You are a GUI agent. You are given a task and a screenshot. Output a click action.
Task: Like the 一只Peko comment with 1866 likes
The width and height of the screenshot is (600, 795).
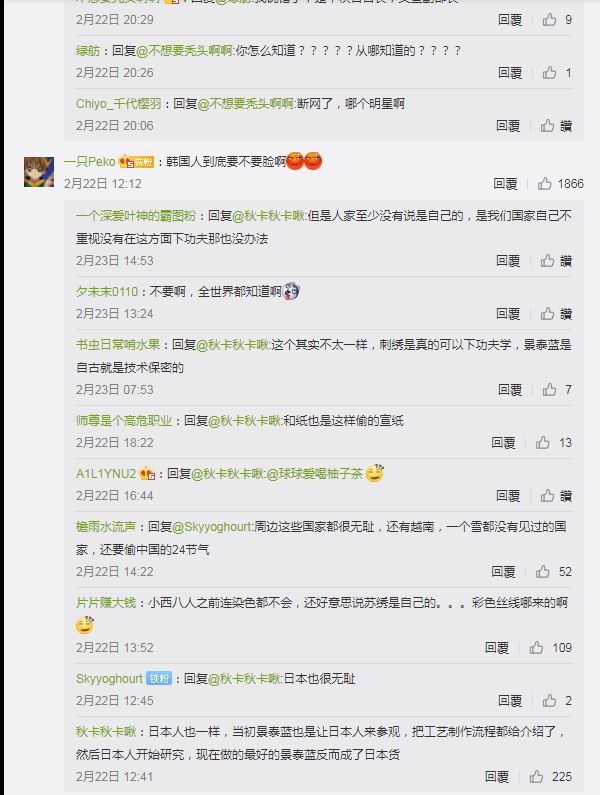point(545,184)
